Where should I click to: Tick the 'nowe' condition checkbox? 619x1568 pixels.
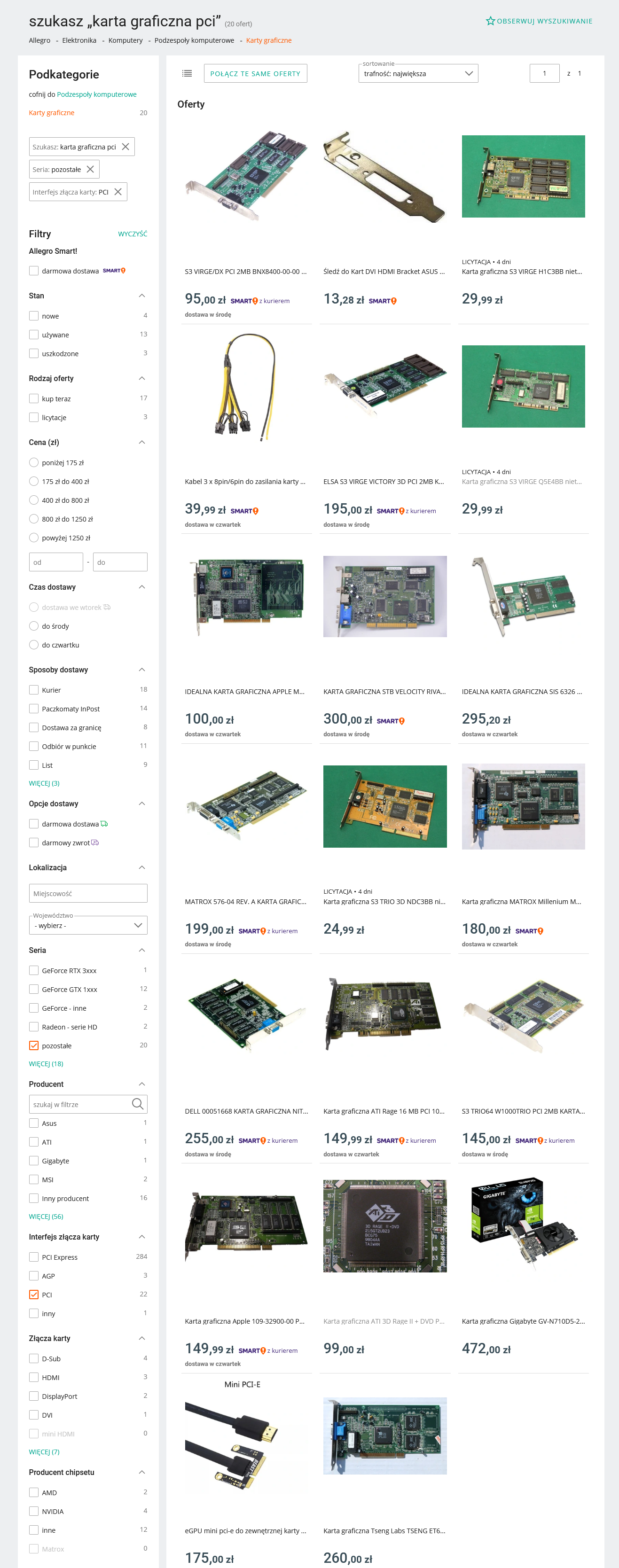click(34, 316)
